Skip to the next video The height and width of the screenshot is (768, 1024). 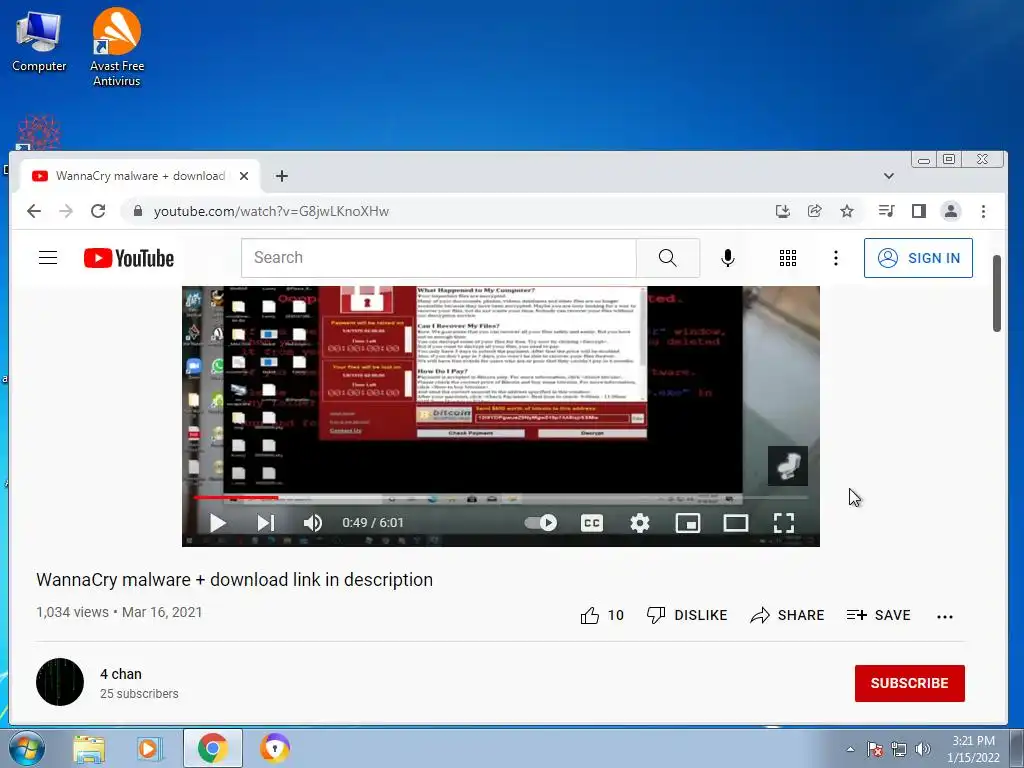(x=265, y=522)
